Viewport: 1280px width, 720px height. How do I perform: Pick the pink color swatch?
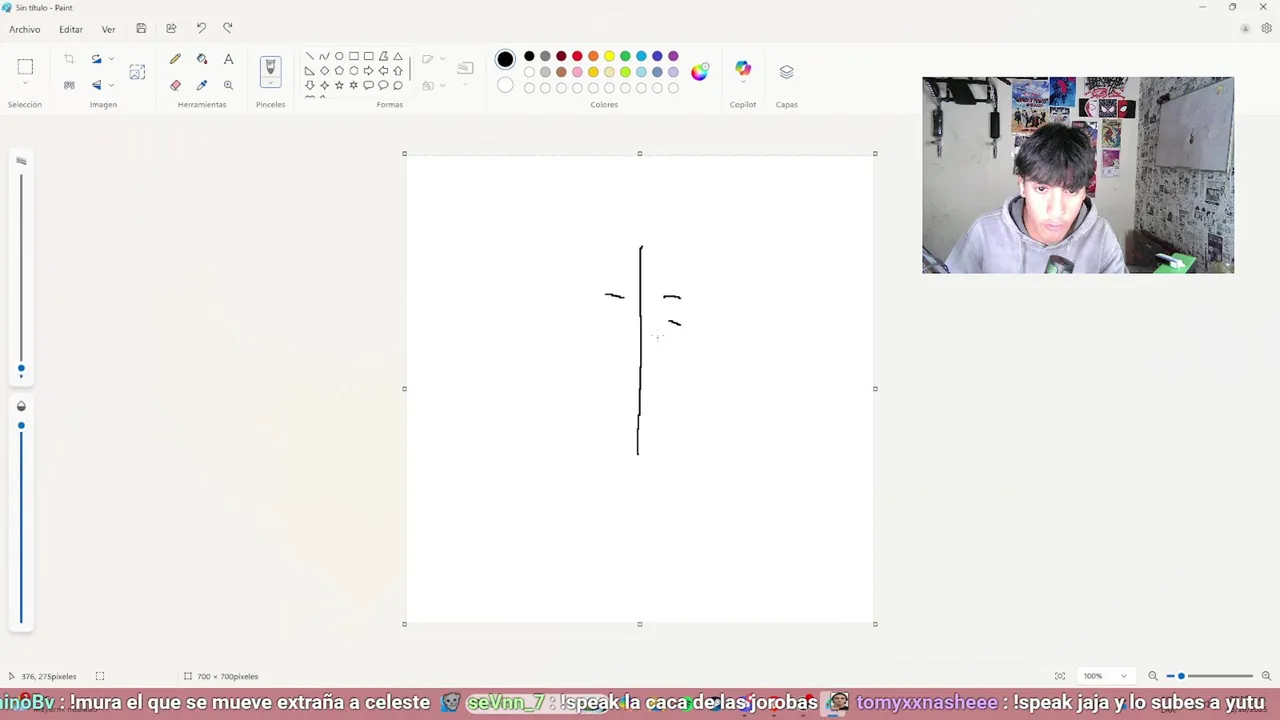[577, 72]
